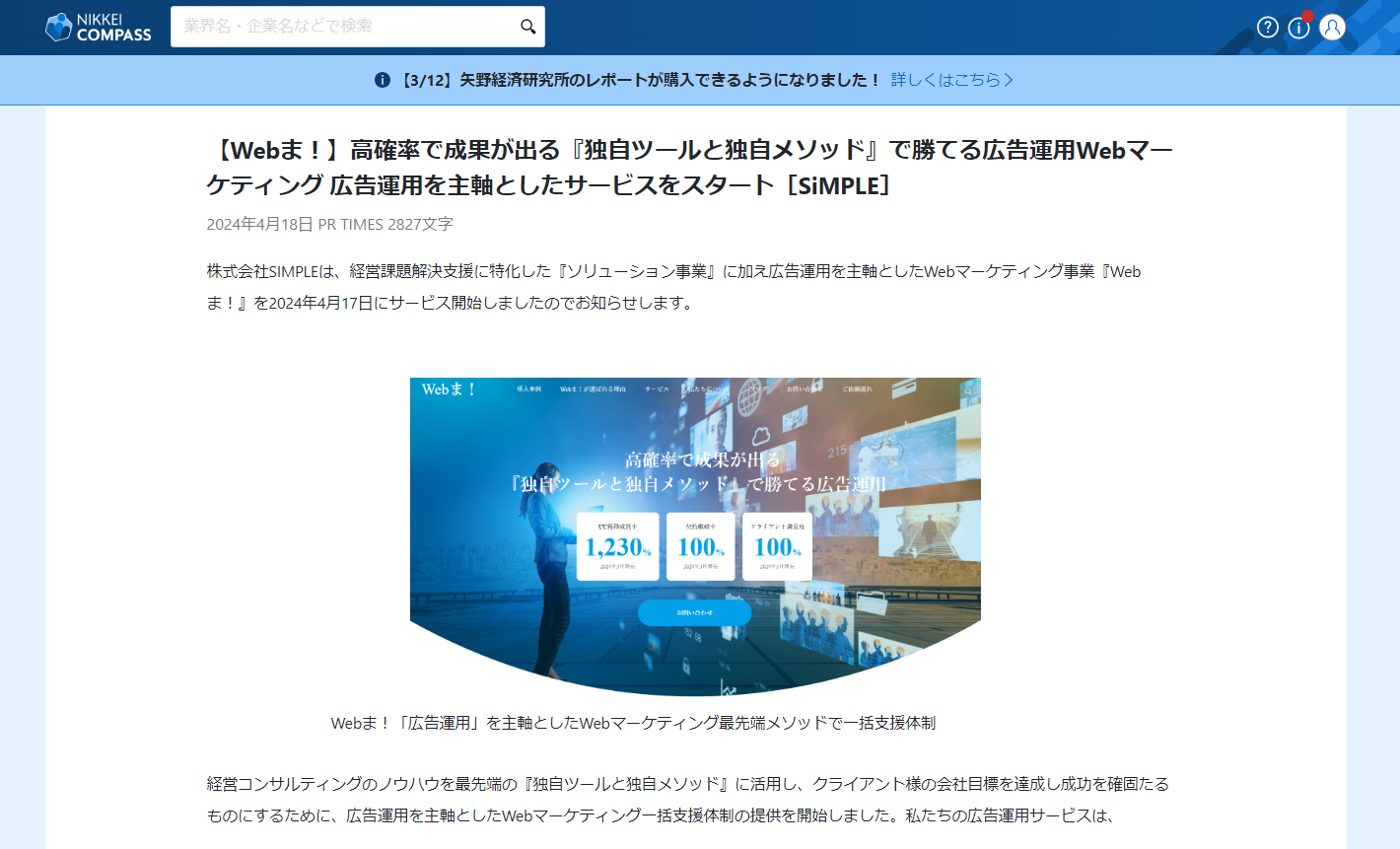
Task: Click the info icon in announcement banner
Action: click(x=383, y=80)
